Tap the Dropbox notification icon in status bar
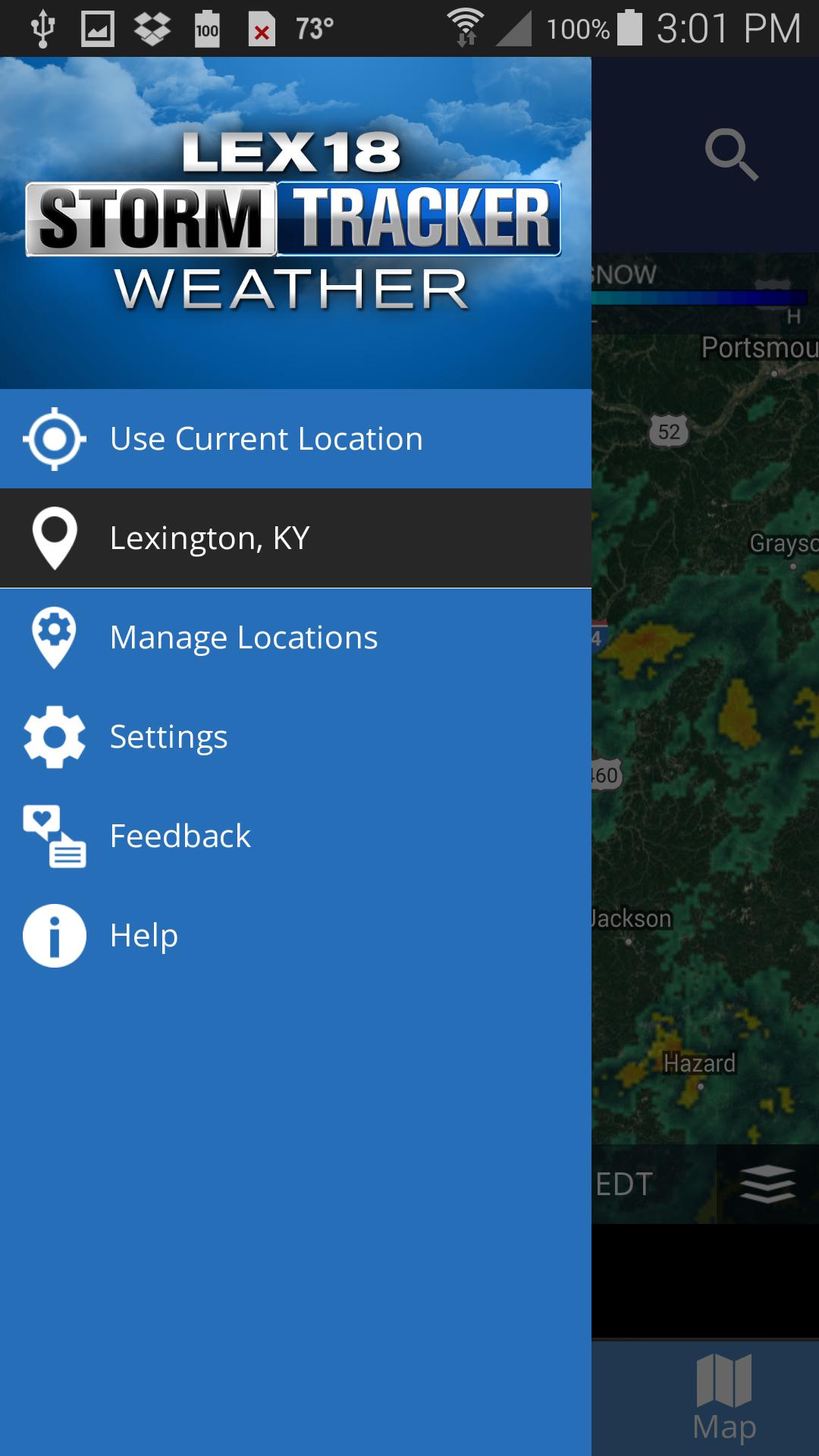This screenshot has height=1456, width=819. pyautogui.click(x=152, y=29)
